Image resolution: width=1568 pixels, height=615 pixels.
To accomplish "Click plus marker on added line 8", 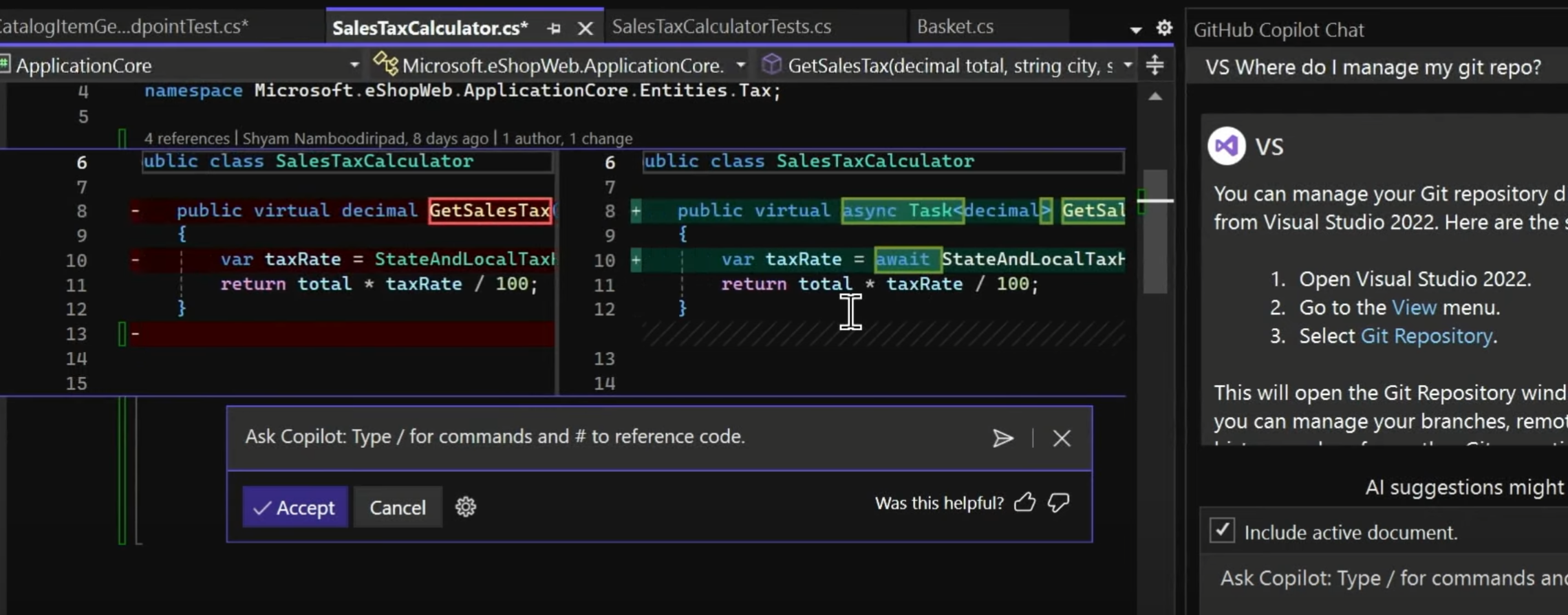I will [x=636, y=211].
